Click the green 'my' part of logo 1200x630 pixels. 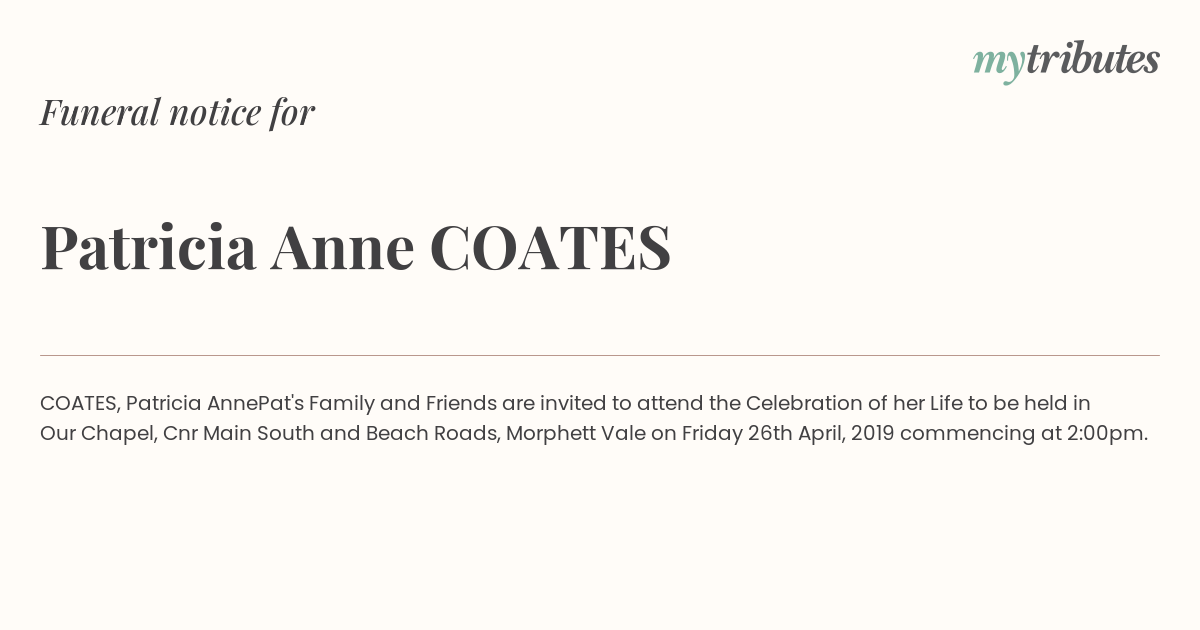[x=998, y=62]
